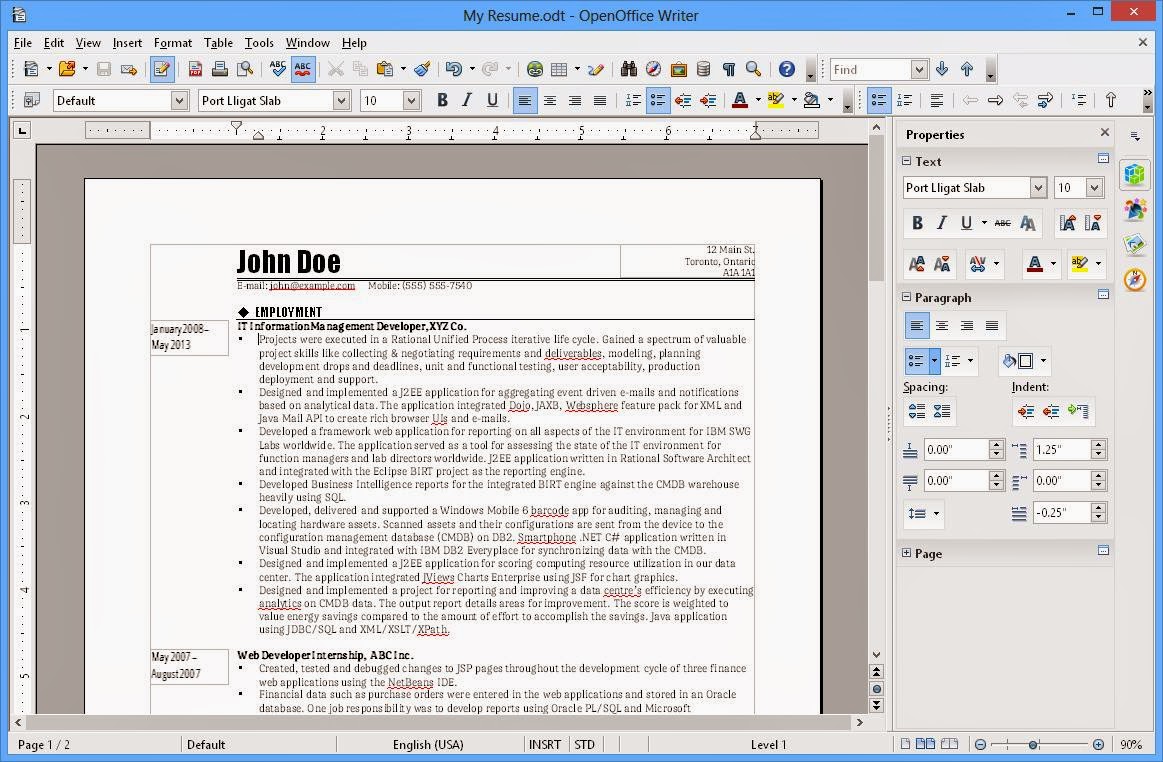Open Find & Replace with binoculars icon

(x=630, y=69)
